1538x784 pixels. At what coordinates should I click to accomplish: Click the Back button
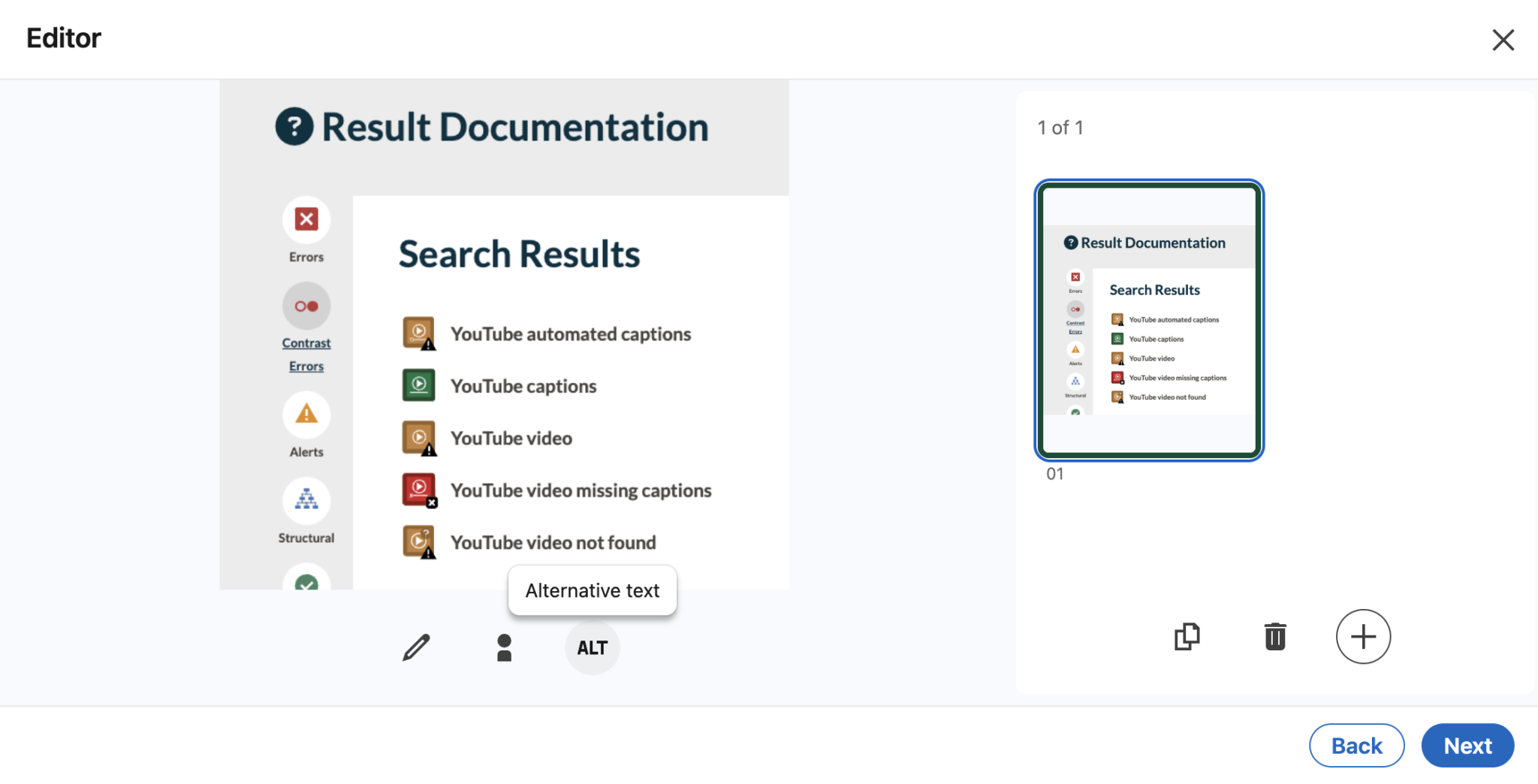[1356, 745]
